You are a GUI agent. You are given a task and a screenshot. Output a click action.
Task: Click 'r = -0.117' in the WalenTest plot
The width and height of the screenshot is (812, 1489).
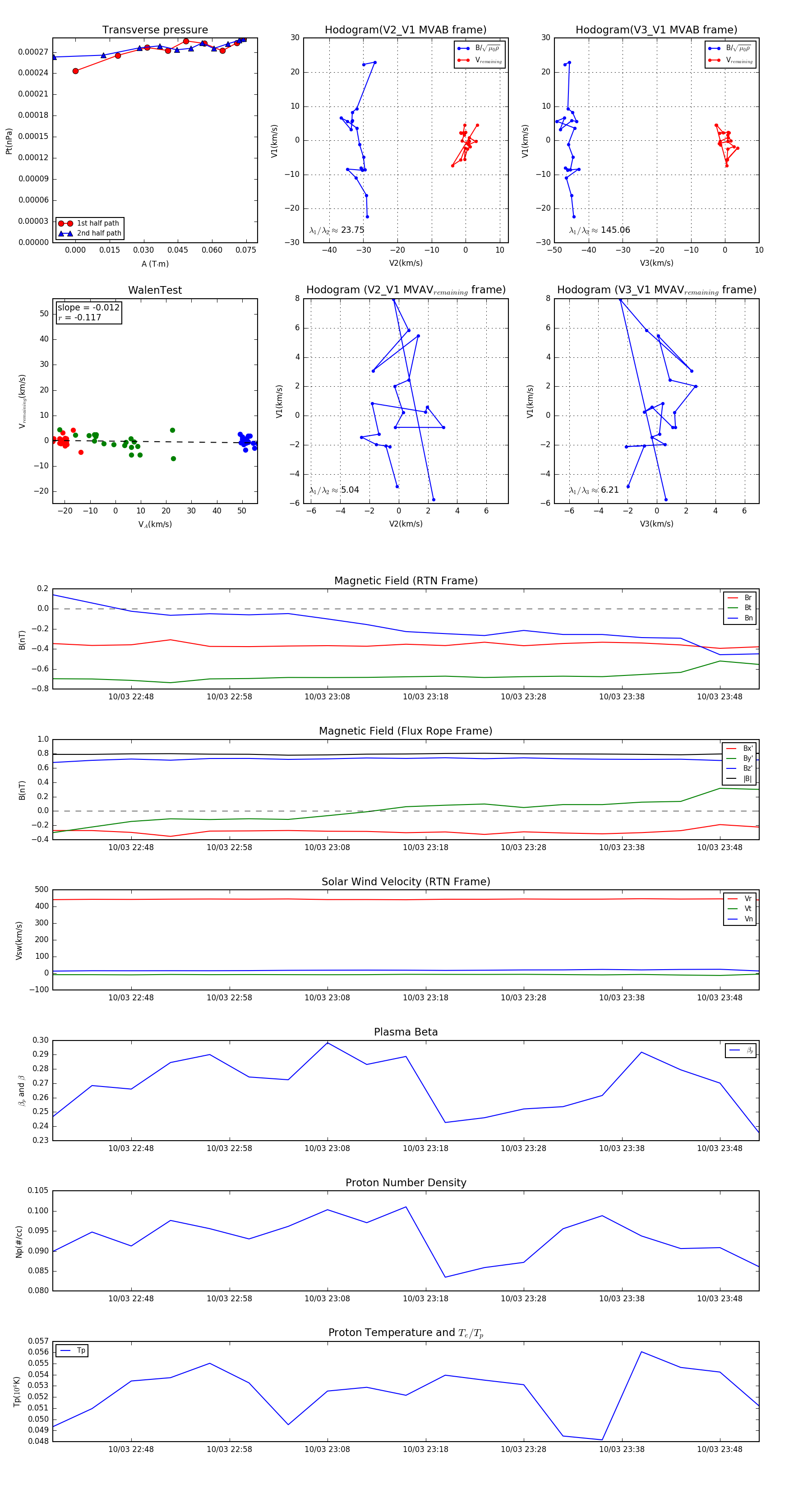click(80, 317)
